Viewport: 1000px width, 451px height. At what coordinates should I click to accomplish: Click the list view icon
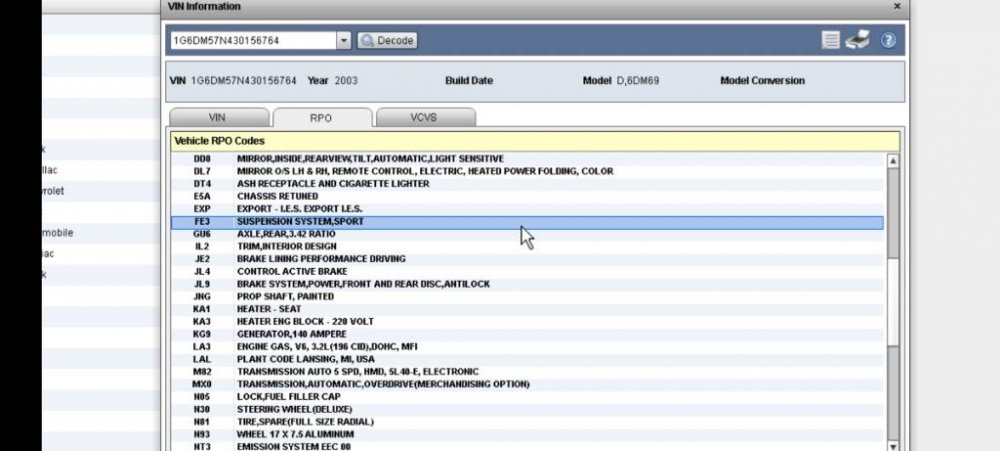point(830,40)
